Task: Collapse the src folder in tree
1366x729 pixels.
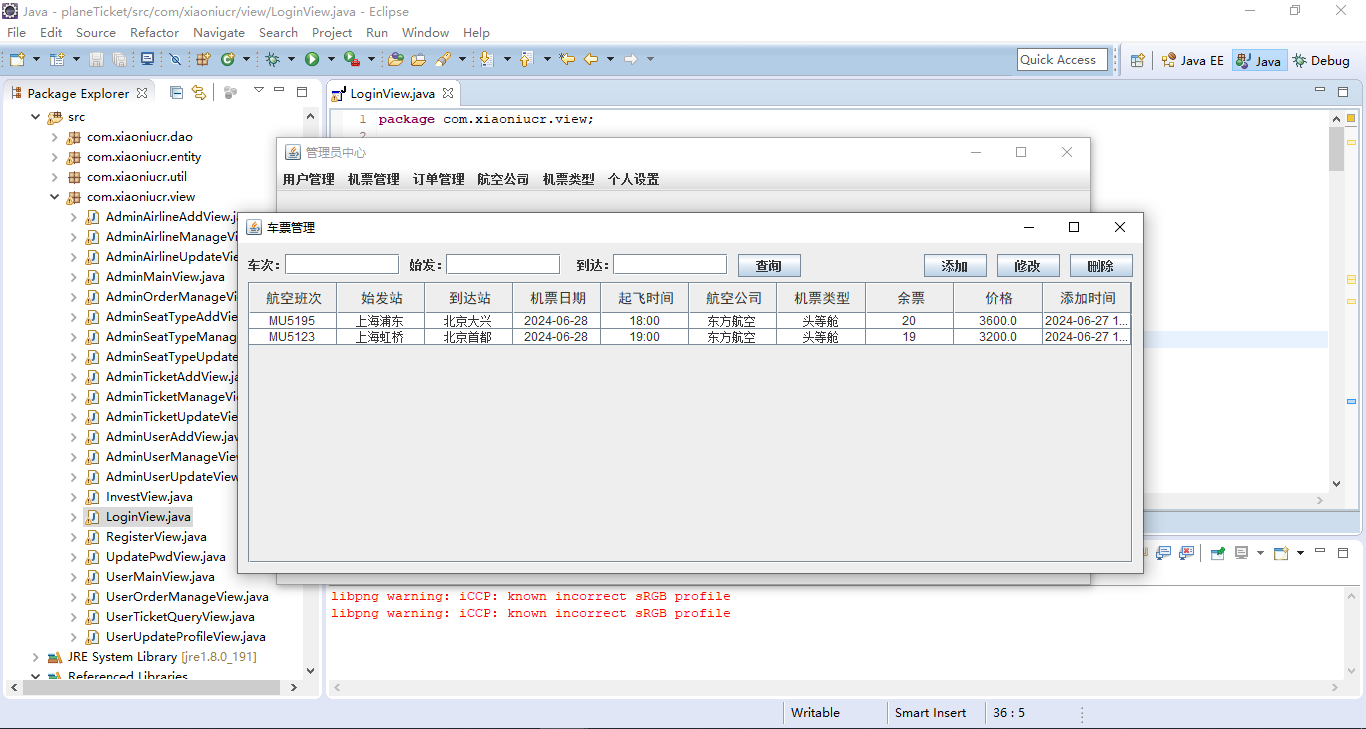Action: (36, 117)
